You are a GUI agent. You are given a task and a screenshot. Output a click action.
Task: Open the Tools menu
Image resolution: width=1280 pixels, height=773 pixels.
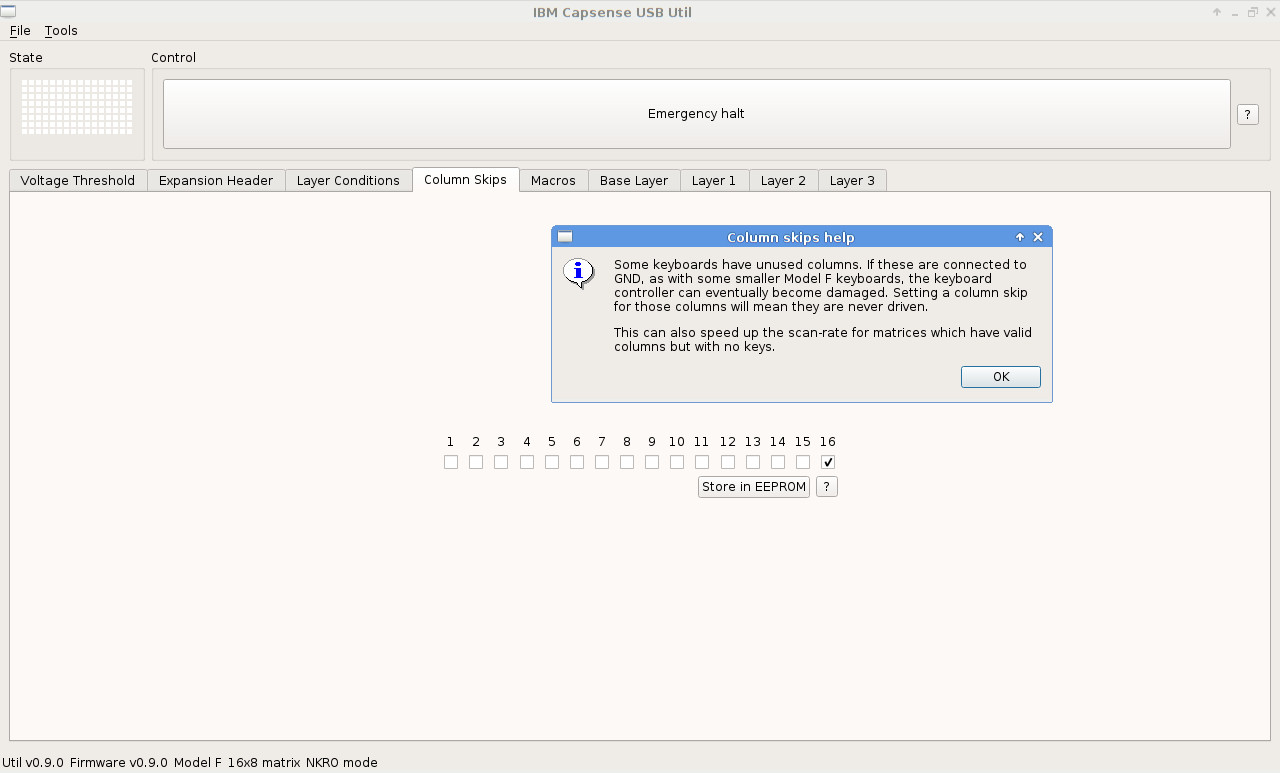tap(61, 31)
